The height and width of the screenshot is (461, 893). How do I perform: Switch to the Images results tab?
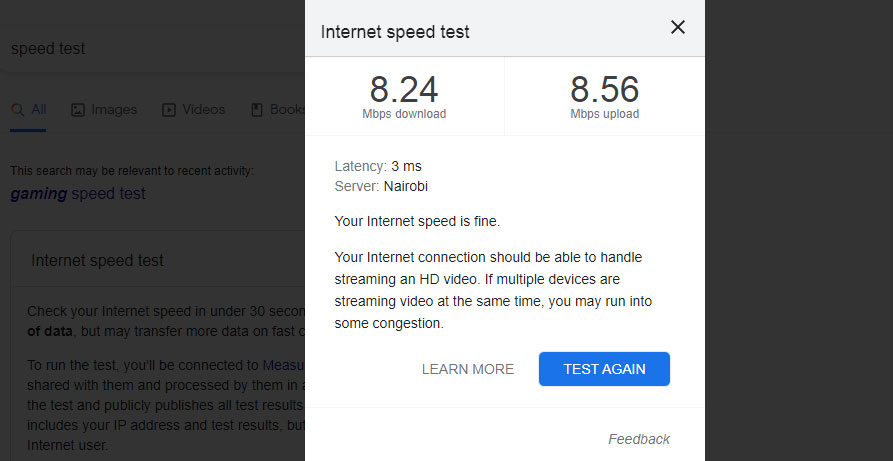[113, 110]
